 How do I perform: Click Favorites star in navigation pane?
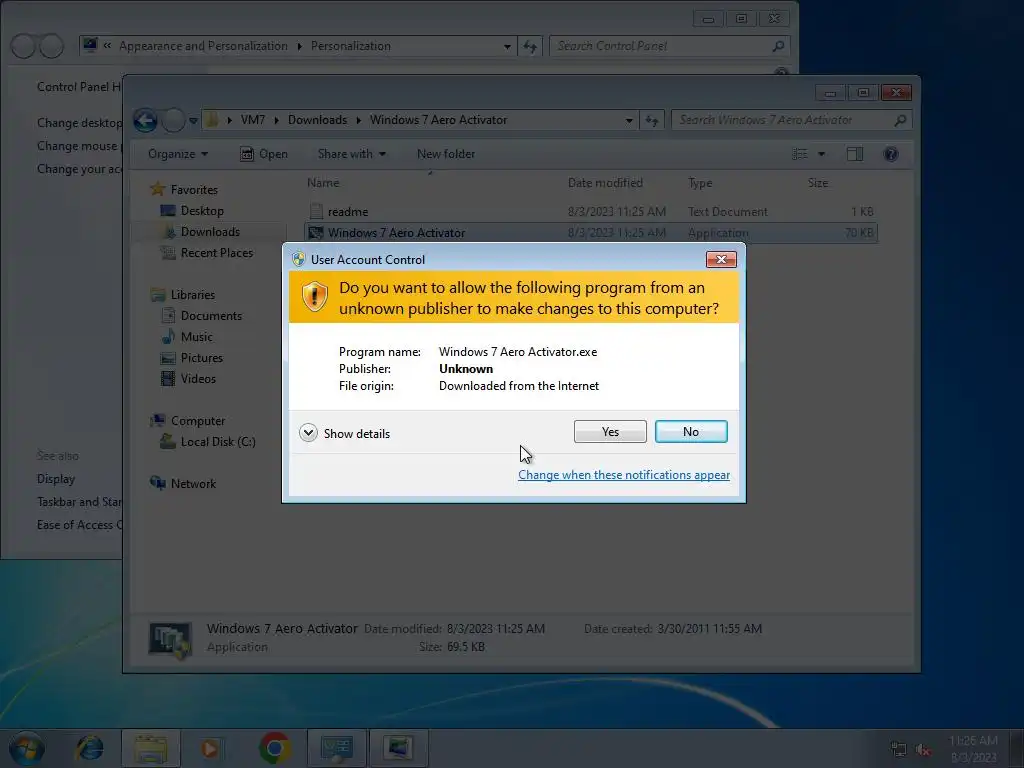[157, 189]
